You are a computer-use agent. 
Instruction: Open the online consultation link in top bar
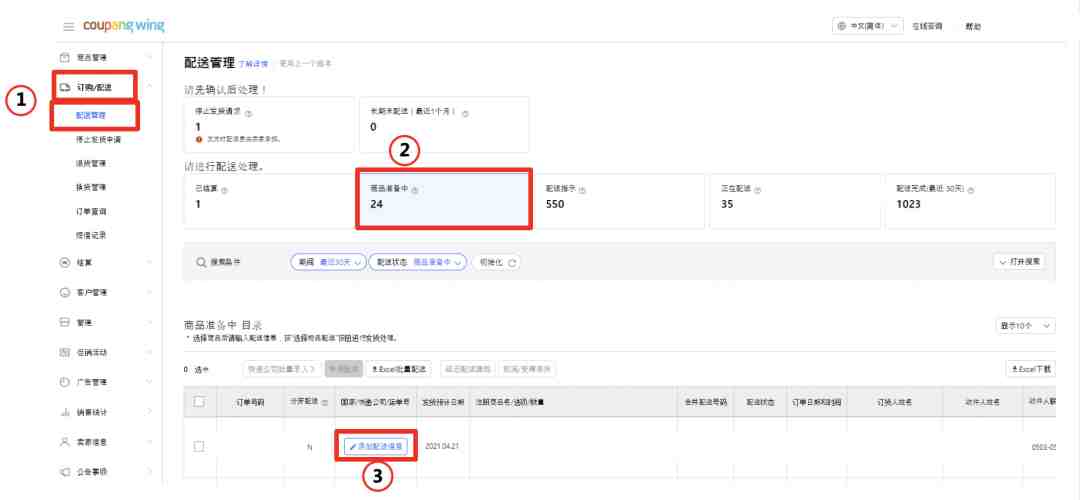click(927, 26)
